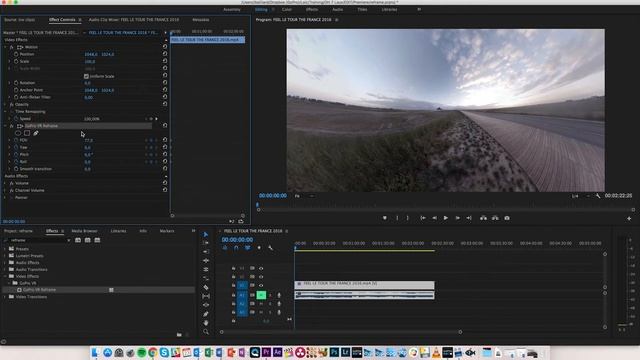Image resolution: width=640 pixels, height=360 pixels.
Task: Switch to the Color workspace
Action: click(287, 9)
